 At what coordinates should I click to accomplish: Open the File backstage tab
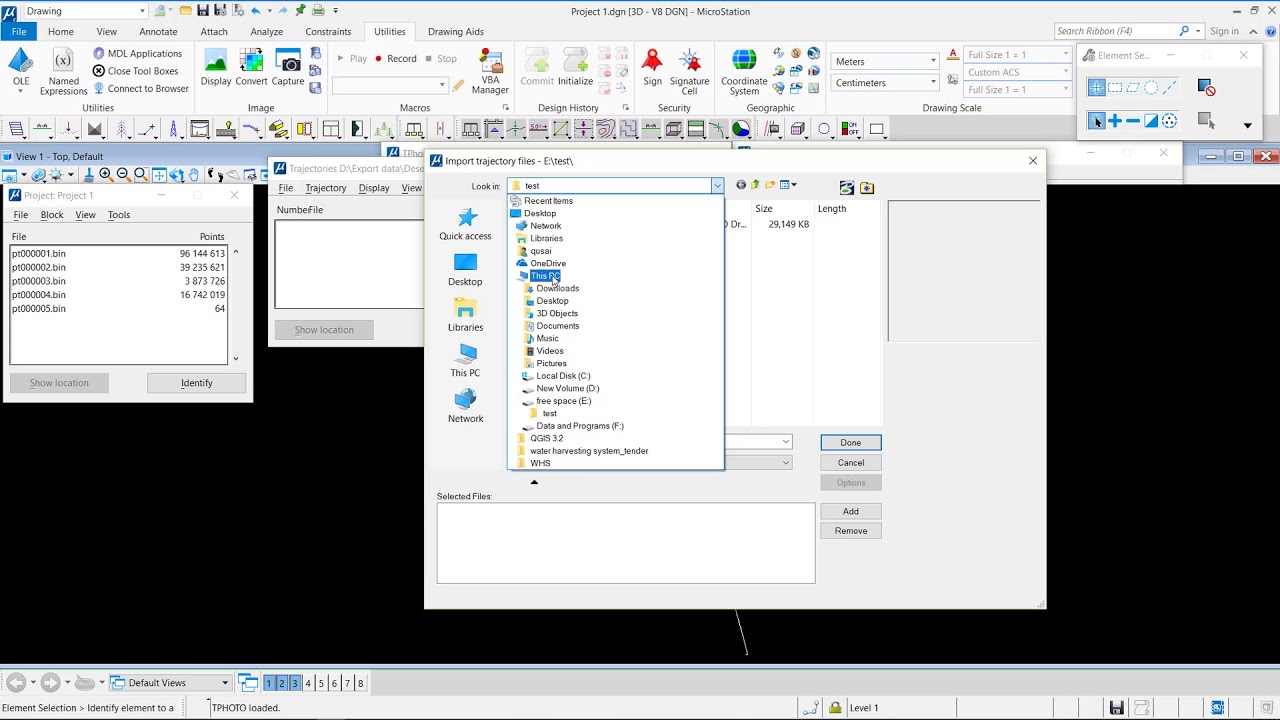tap(19, 32)
